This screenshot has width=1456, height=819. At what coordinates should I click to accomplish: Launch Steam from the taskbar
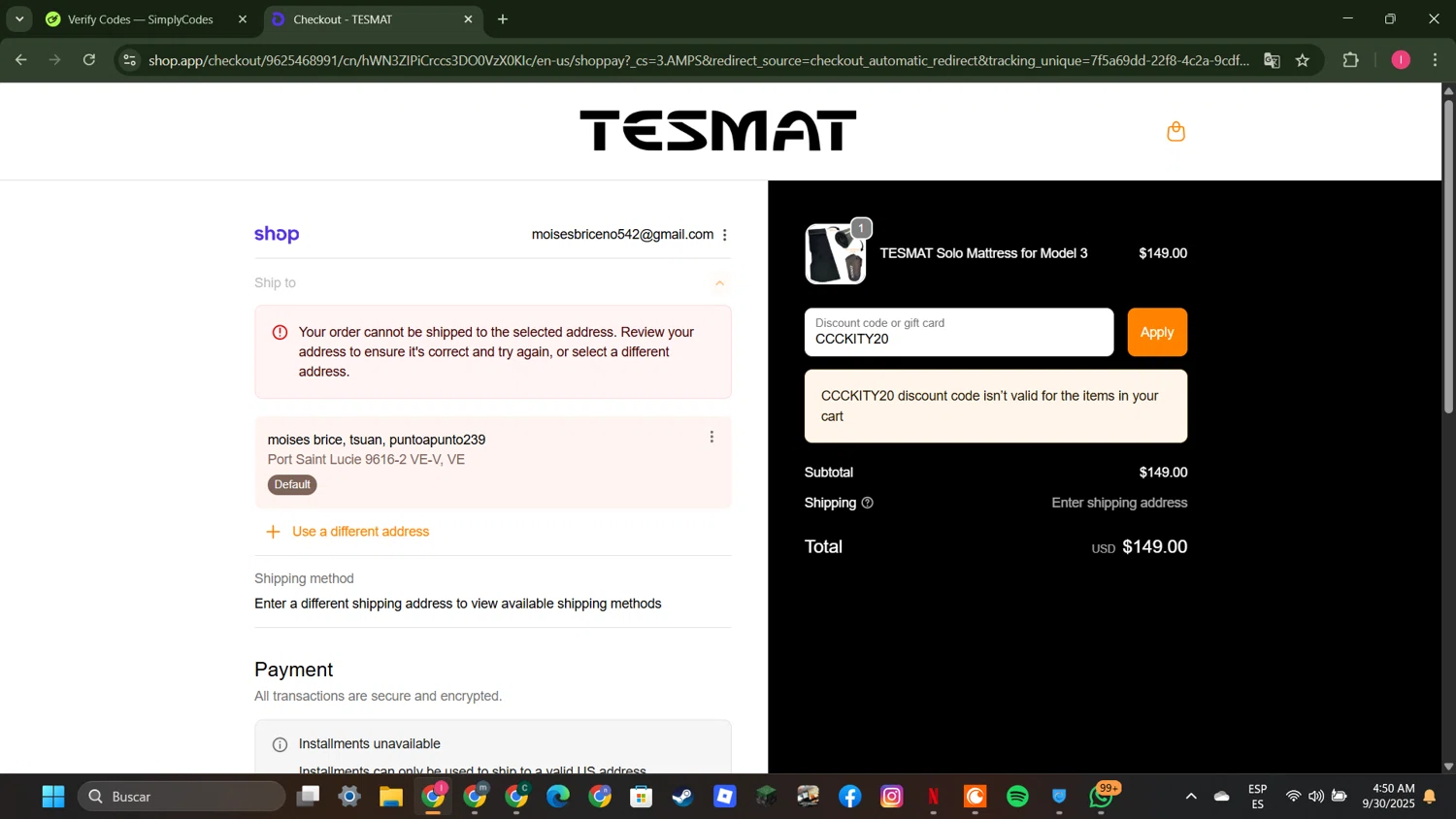(683, 797)
